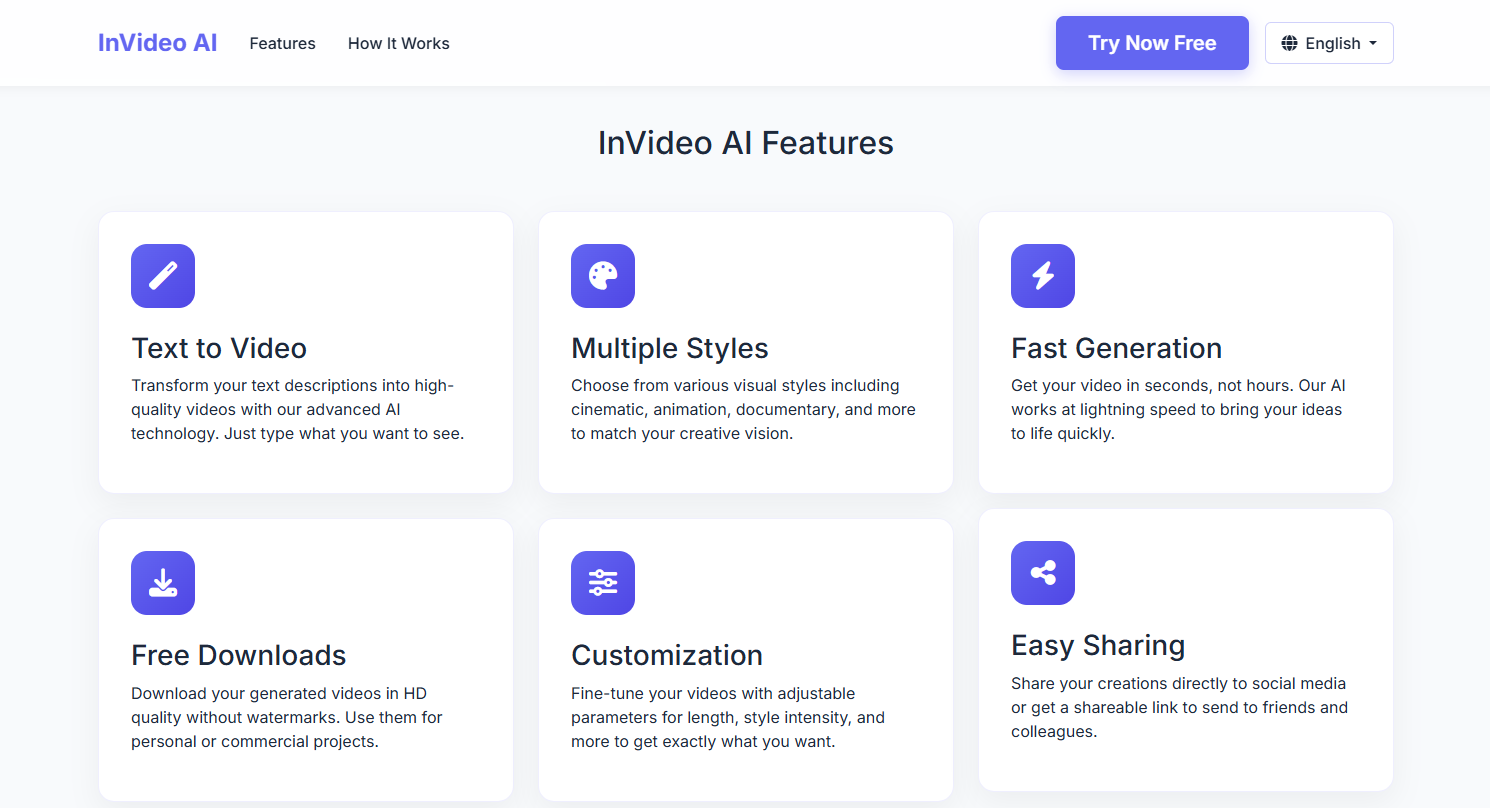Click the Fast Generation lightning bolt icon
The image size is (1490, 808).
[x=1043, y=276]
